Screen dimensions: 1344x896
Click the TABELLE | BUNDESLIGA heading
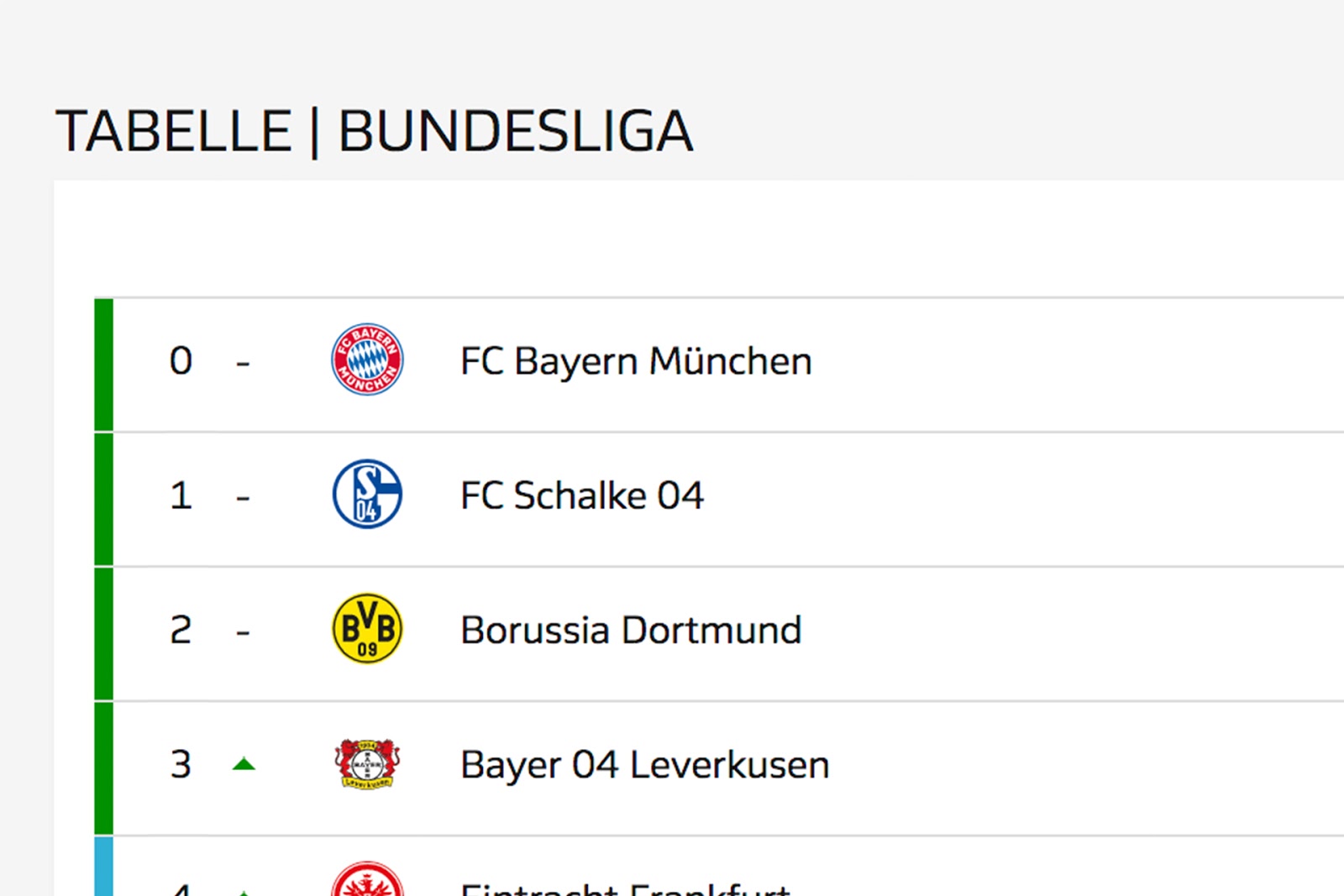tap(375, 131)
